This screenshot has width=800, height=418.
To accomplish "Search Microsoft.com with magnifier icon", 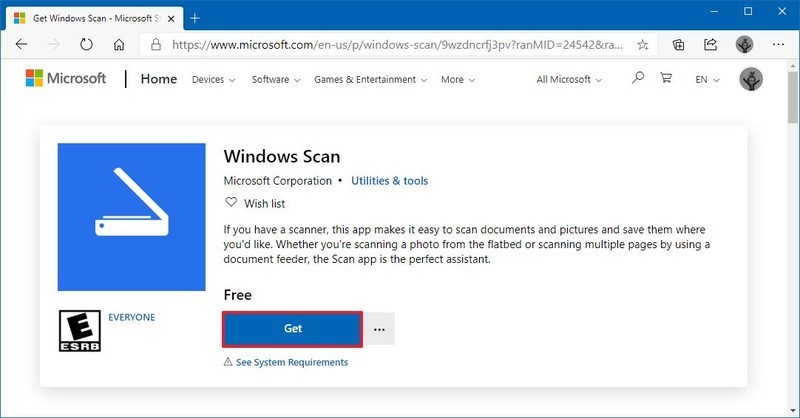I will click(638, 78).
